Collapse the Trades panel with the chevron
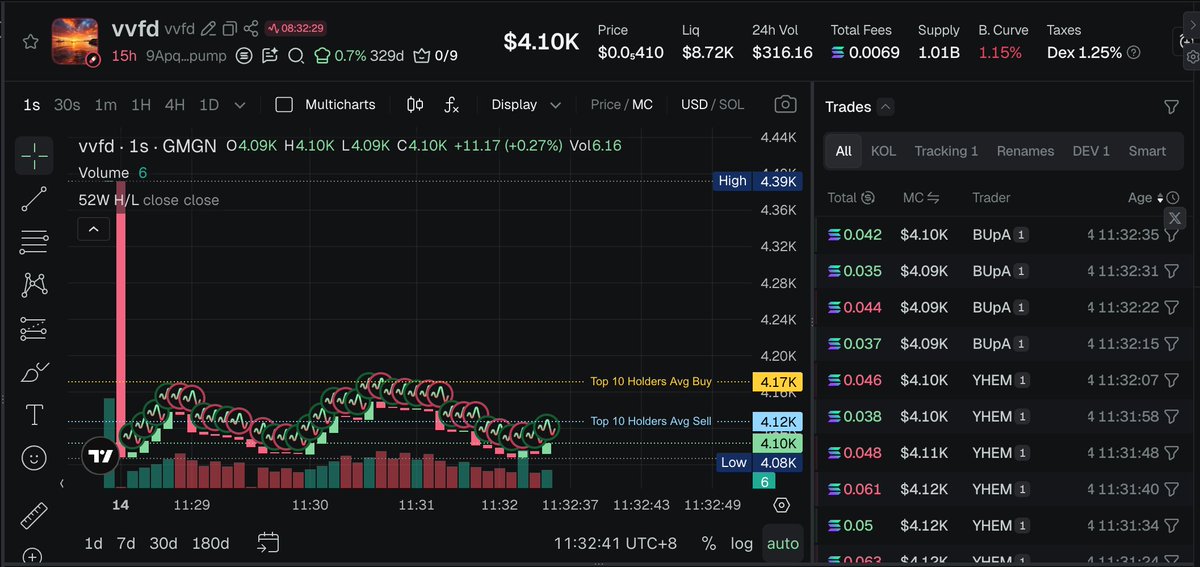Image resolution: width=1200 pixels, height=567 pixels. 885,107
